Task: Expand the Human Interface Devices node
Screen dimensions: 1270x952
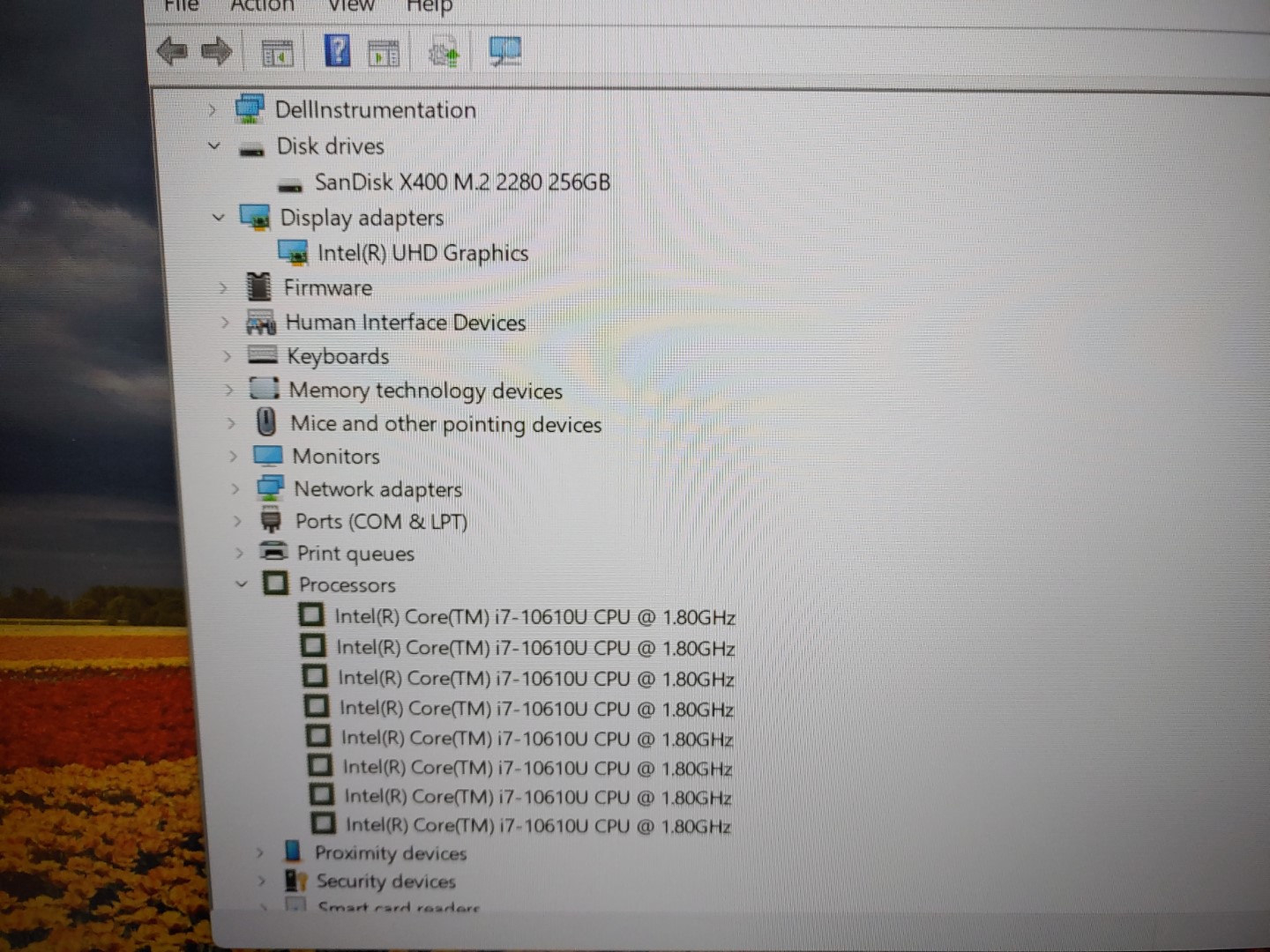Action: (225, 322)
